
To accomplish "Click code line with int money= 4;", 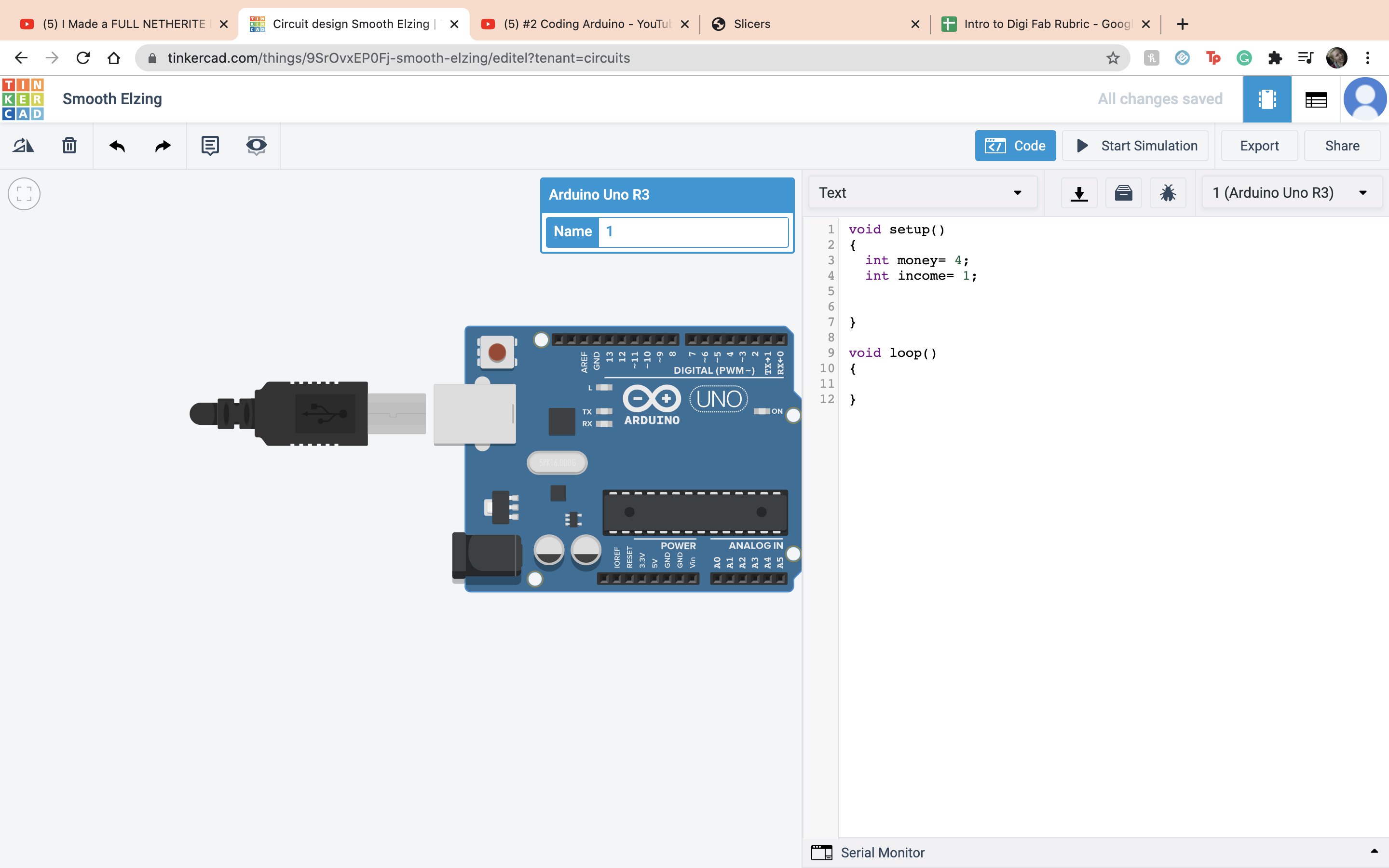I will [x=917, y=260].
